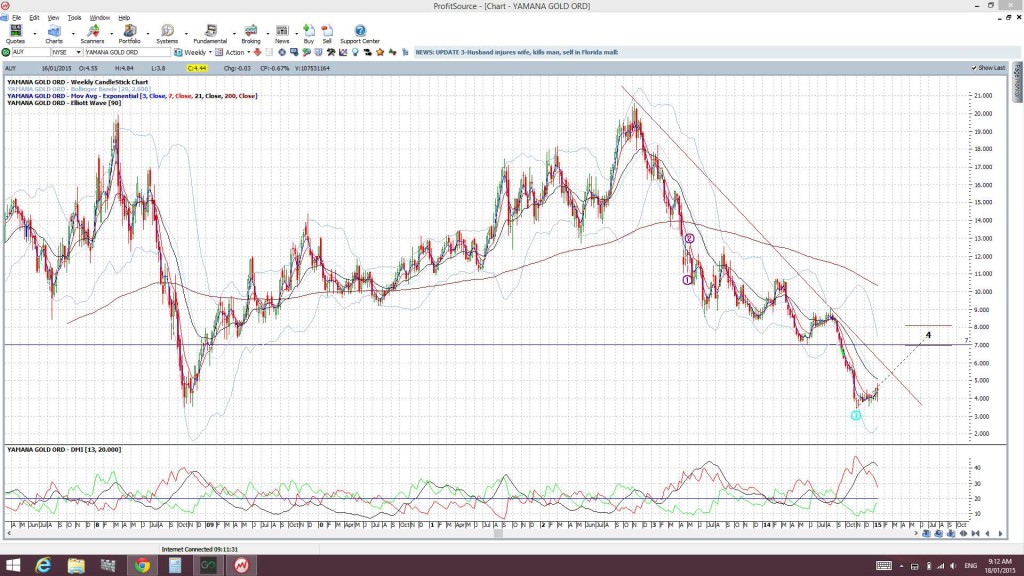Screen dimensions: 1024x576
Task: Expand the Quotes dropdown arrow
Action: tap(35, 33)
